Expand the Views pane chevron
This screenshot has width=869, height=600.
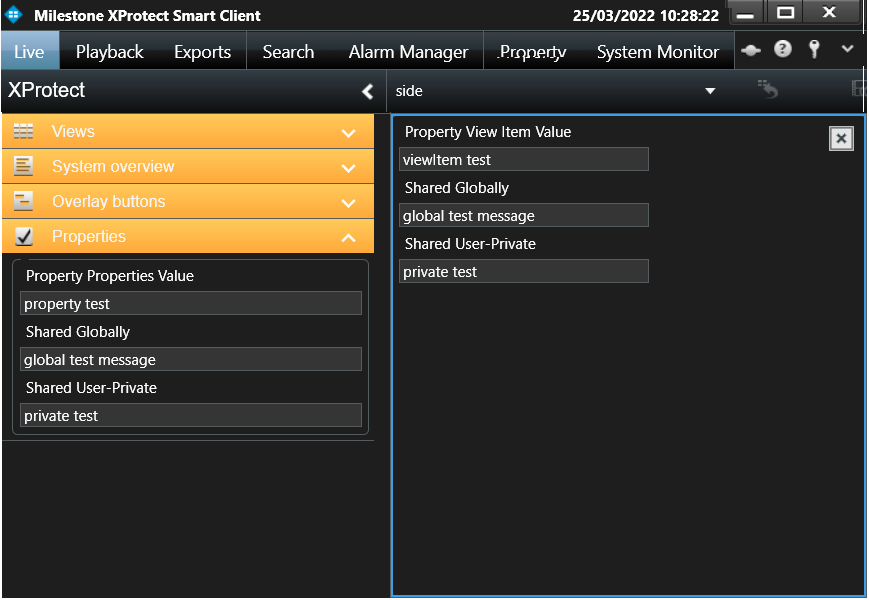click(x=349, y=133)
